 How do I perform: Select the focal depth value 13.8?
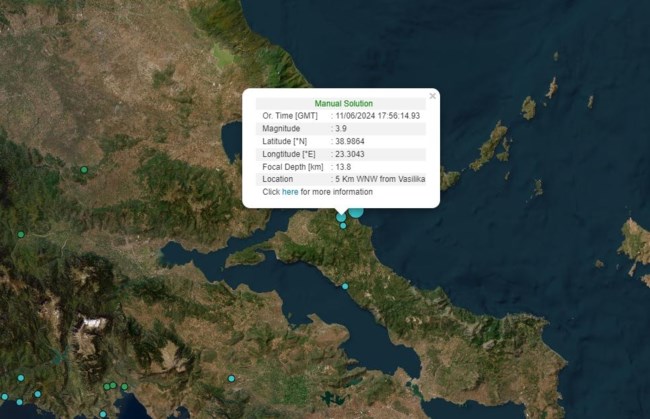click(343, 167)
